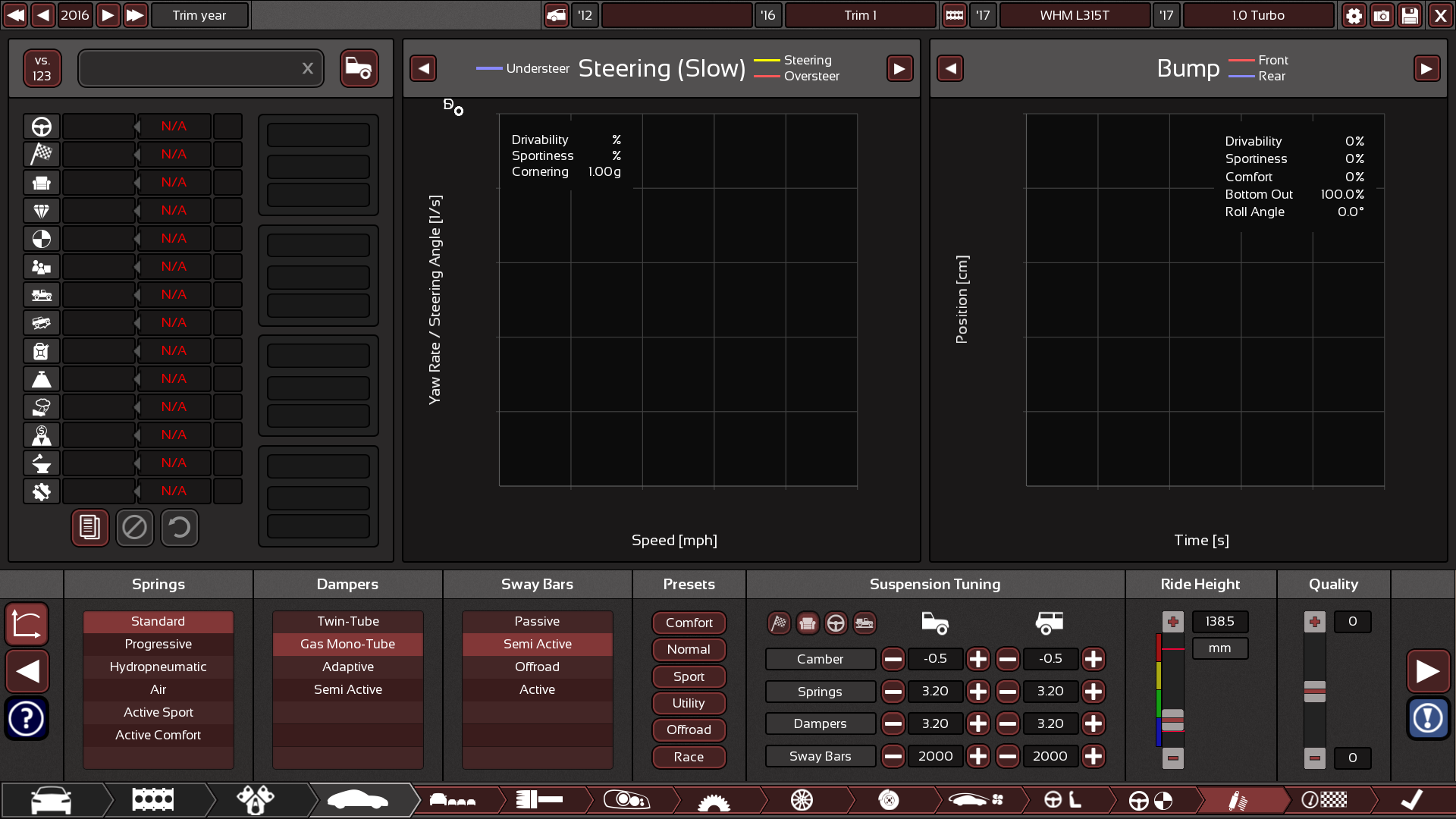1456x819 pixels.
Task: Open the help question mark icon
Action: [27, 718]
